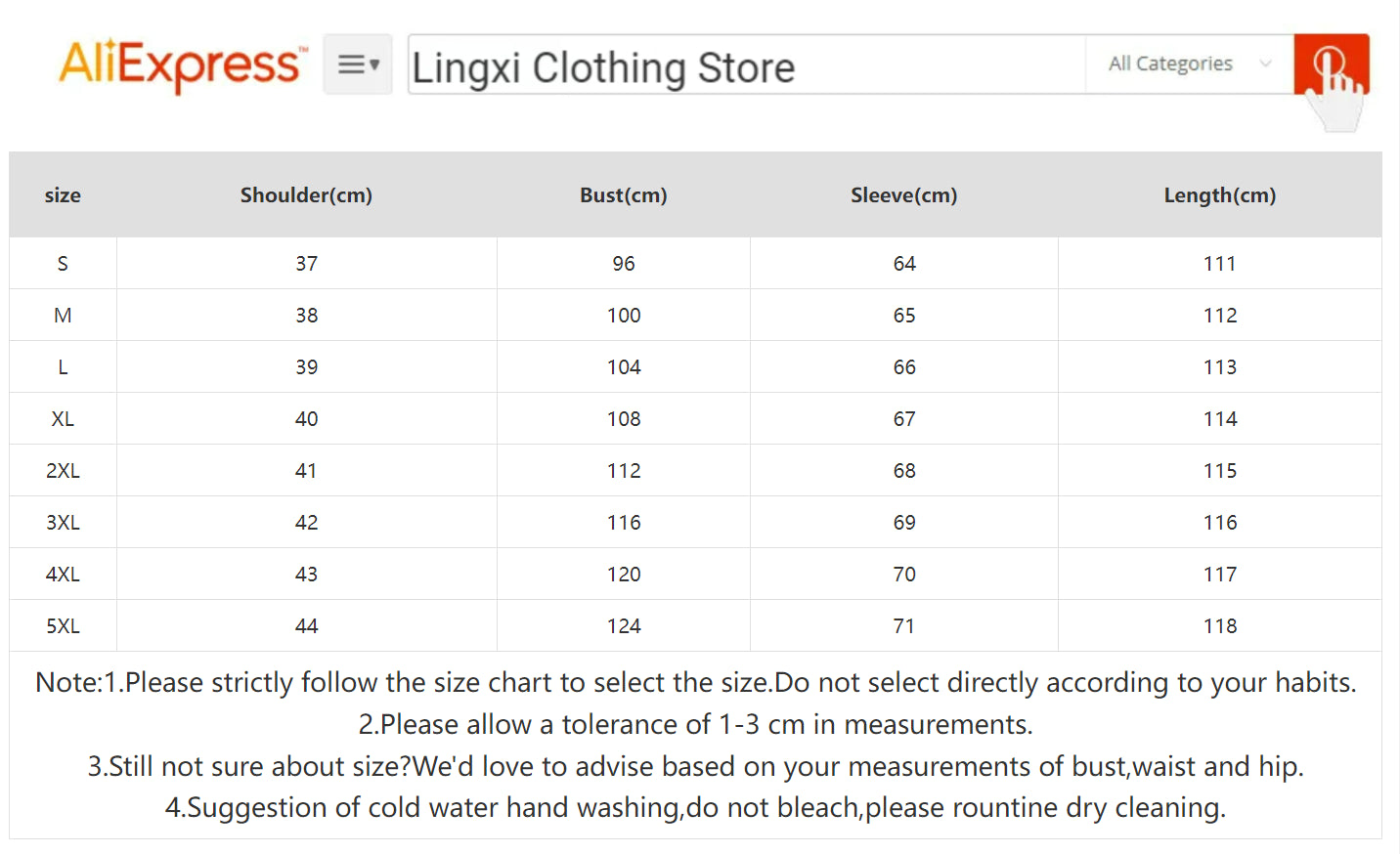Click the length value 118 for 5XL
Image resolution: width=1400 pixels, height=854 pixels.
(x=1219, y=625)
